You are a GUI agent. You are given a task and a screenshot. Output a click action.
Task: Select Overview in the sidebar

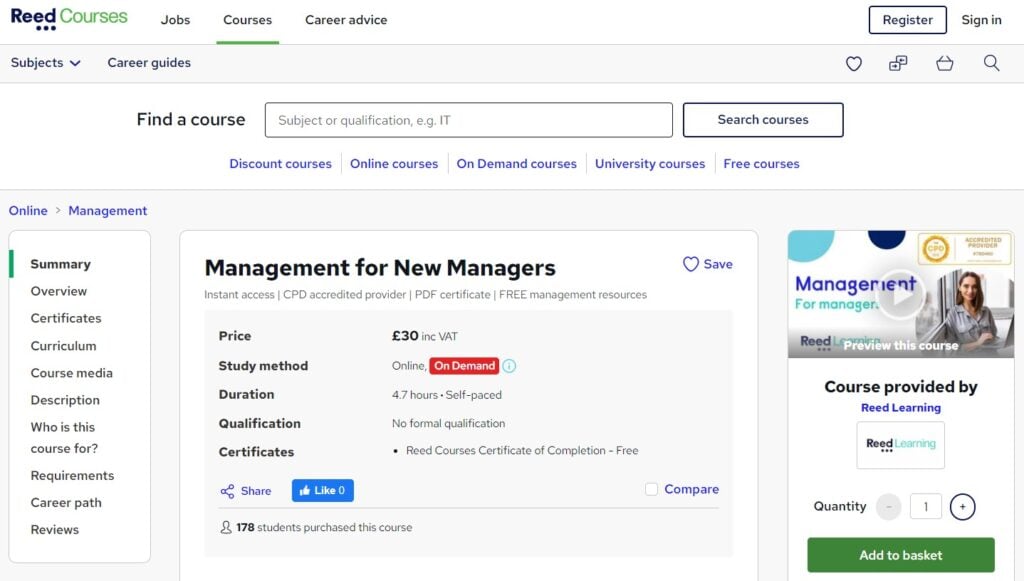[59, 291]
